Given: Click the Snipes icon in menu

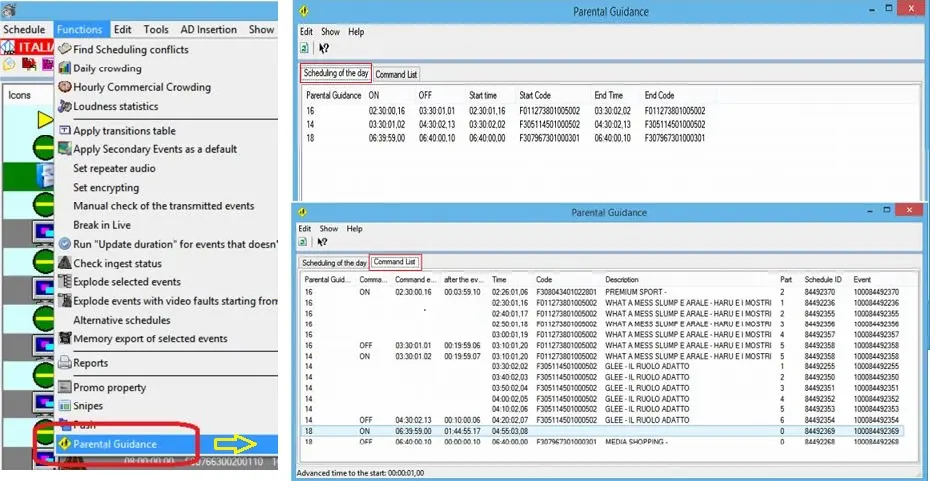Looking at the screenshot, I should pyautogui.click(x=65, y=406).
